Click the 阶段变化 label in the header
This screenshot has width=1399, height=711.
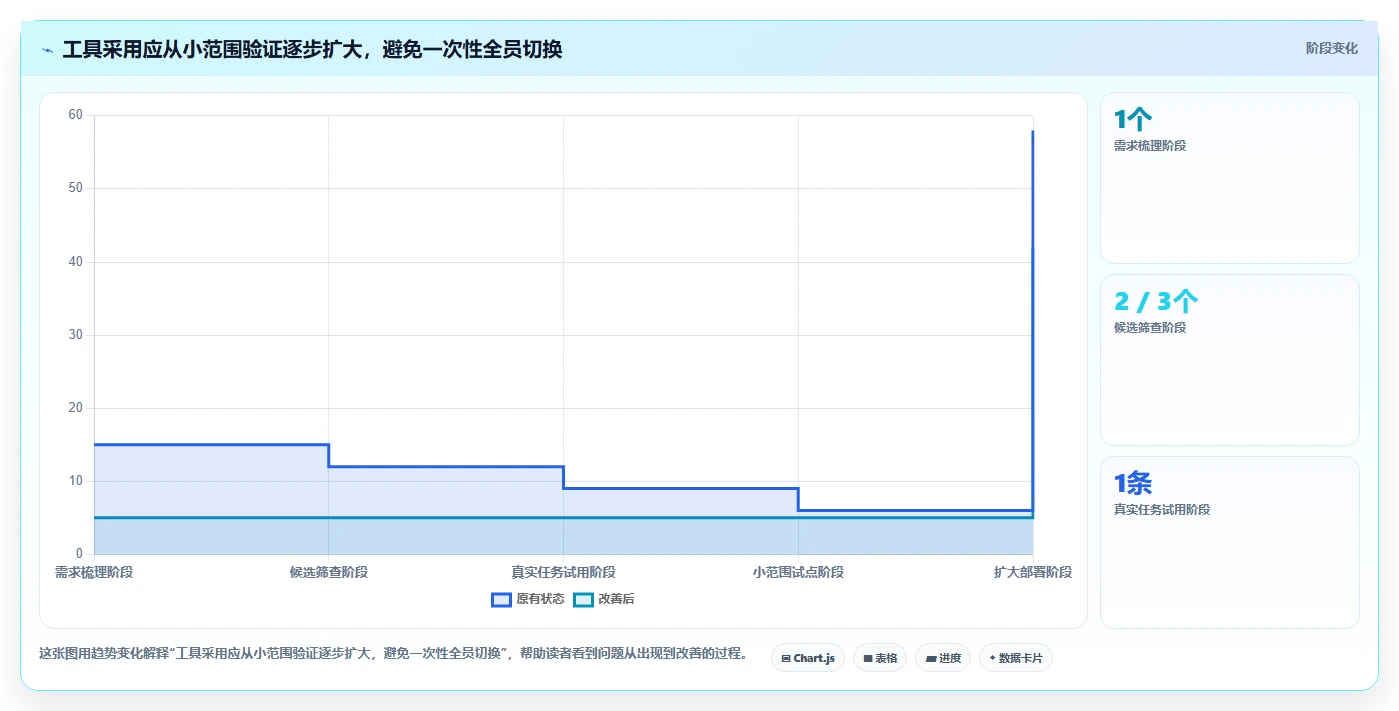[1332, 48]
